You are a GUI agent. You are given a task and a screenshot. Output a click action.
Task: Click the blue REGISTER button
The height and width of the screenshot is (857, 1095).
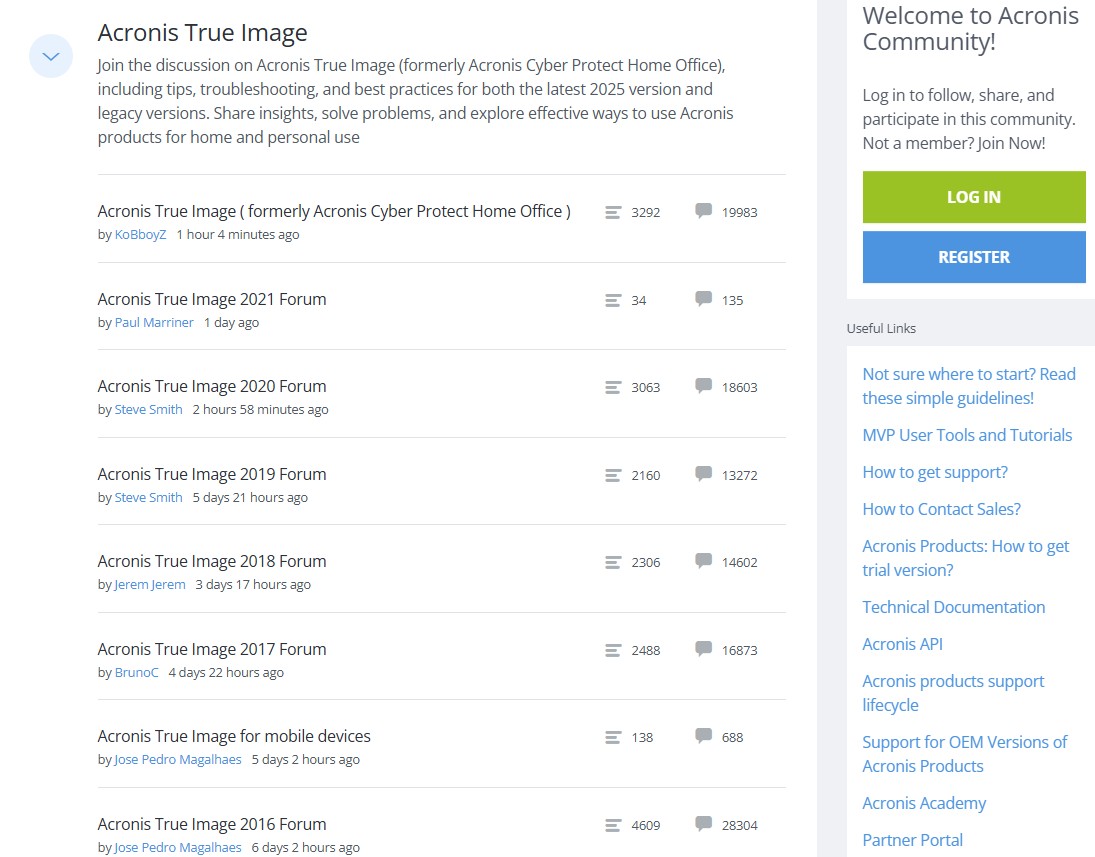973,257
